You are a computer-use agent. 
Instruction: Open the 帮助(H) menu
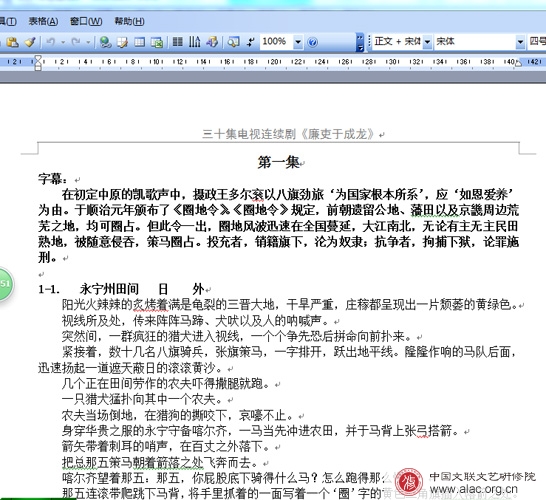coord(129,22)
